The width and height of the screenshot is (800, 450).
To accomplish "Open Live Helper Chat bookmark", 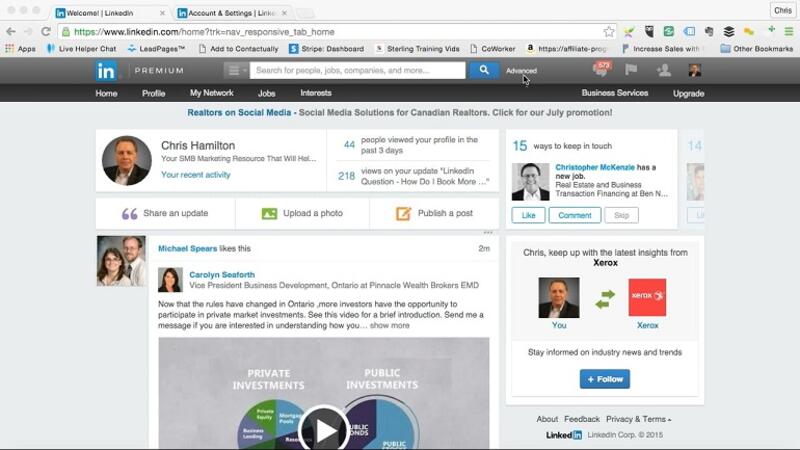I will [81, 48].
